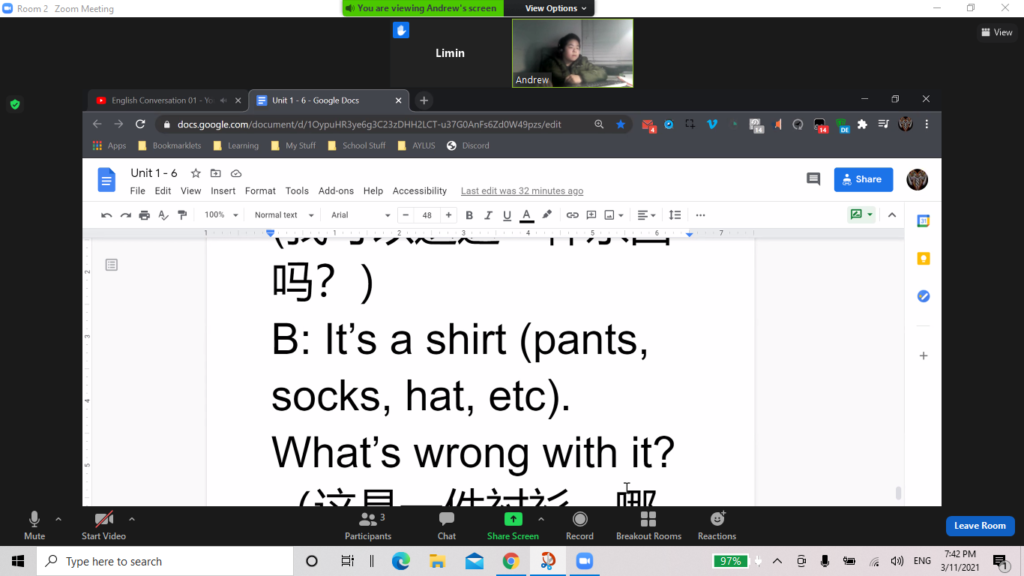
Task: Open Google Tasks side panel
Action: [x=923, y=296]
